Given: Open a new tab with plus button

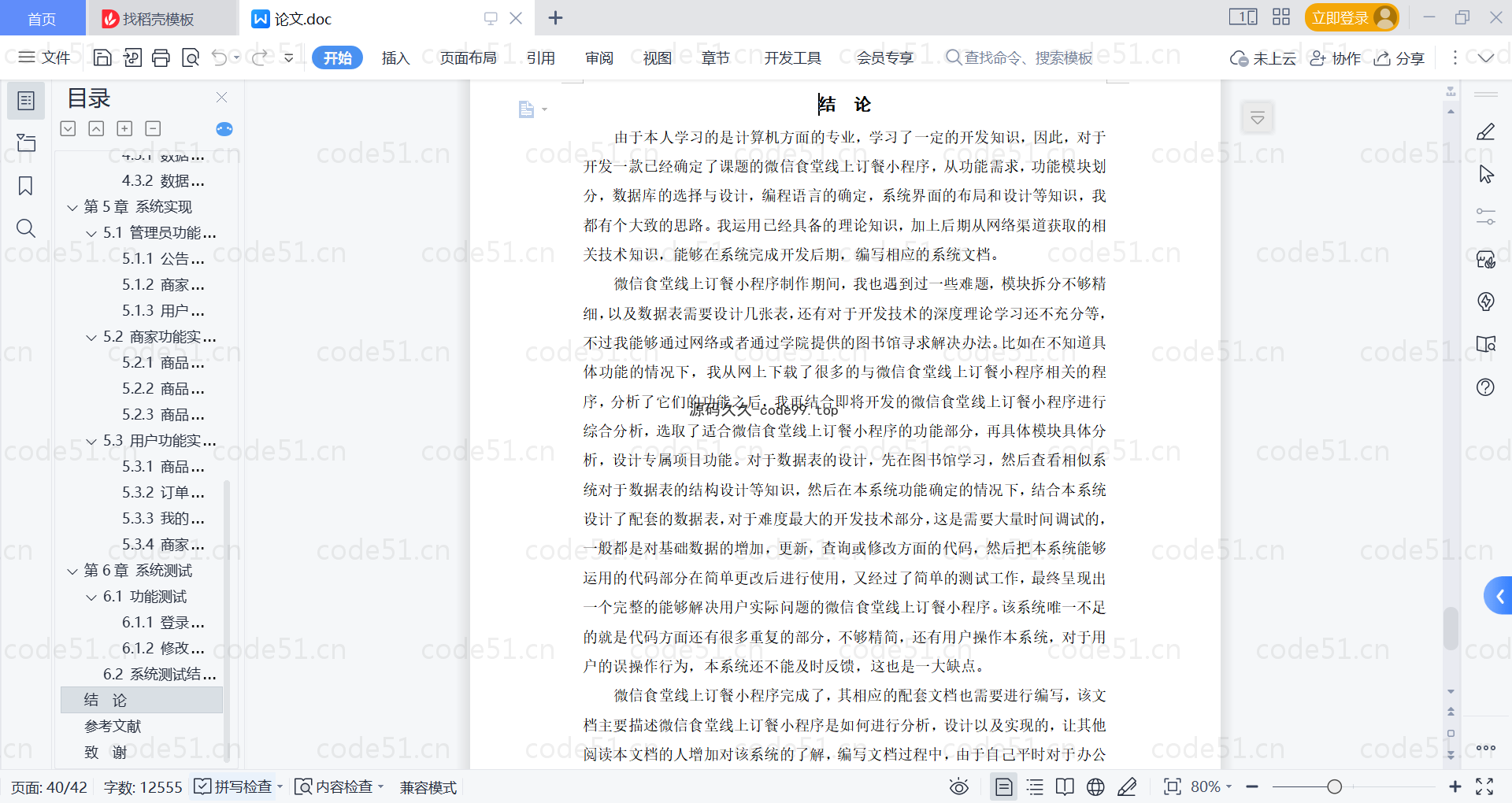Looking at the screenshot, I should point(555,17).
